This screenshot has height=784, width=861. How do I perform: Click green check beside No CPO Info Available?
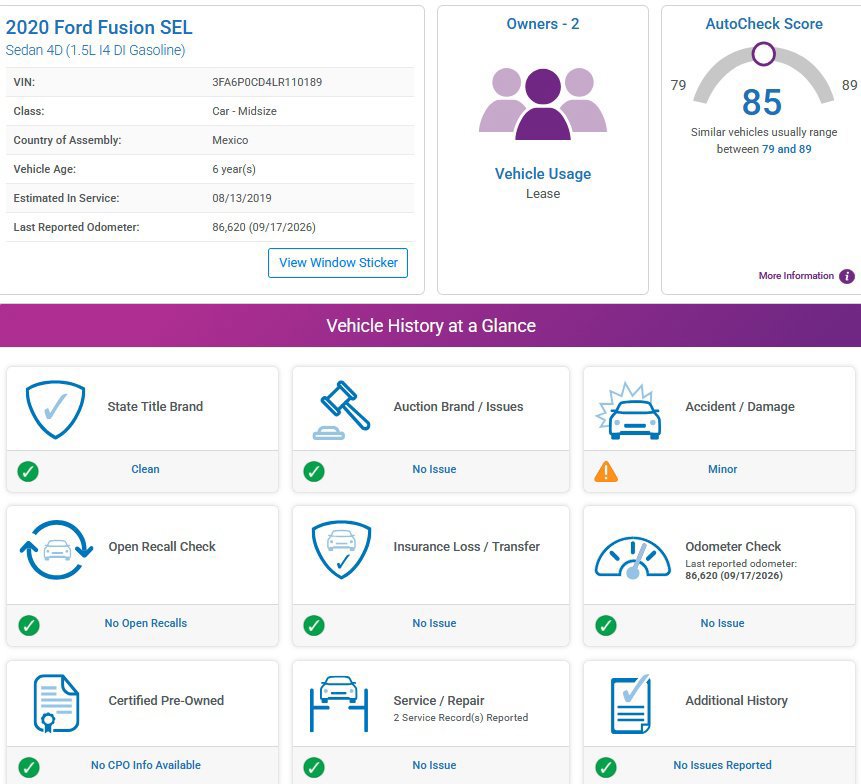[29, 767]
